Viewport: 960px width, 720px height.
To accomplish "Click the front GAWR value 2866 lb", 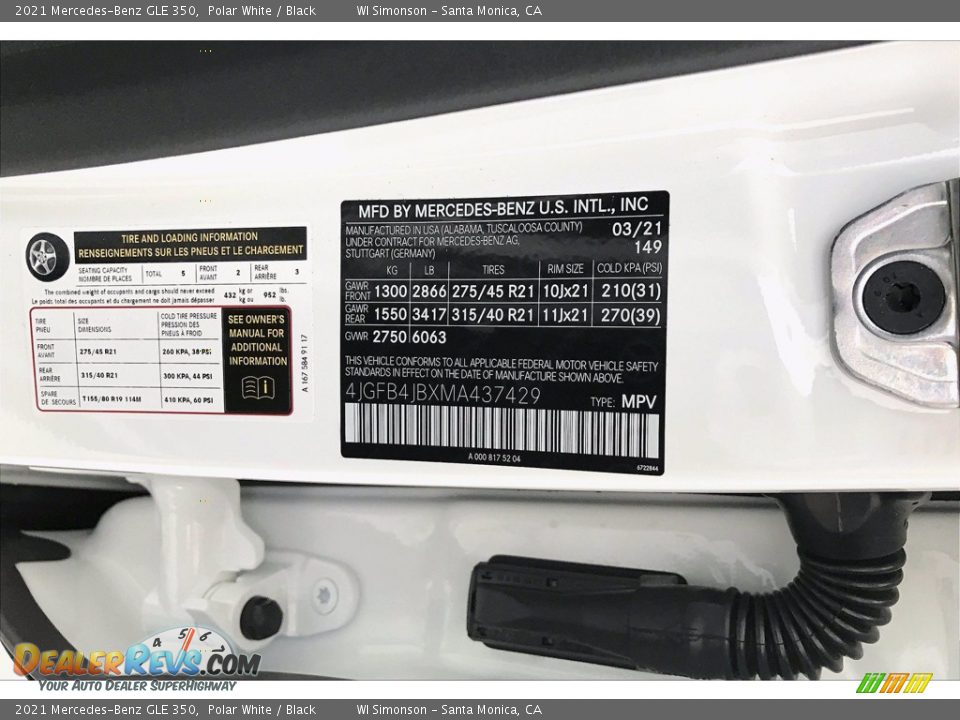I will (x=429, y=291).
